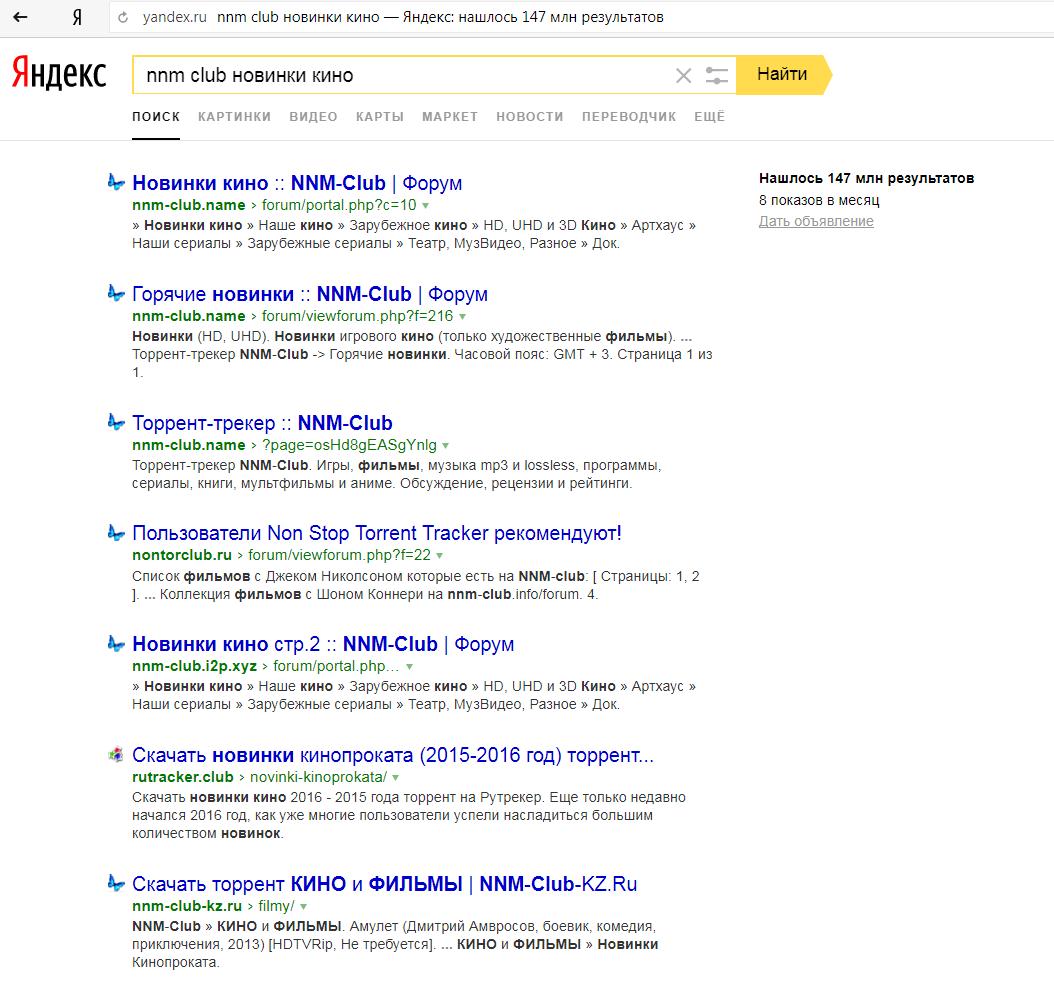This screenshot has width=1054, height=1000.
Task: Click rutracker favicon beside Скачать новинки кинопроката
Action: point(116,754)
